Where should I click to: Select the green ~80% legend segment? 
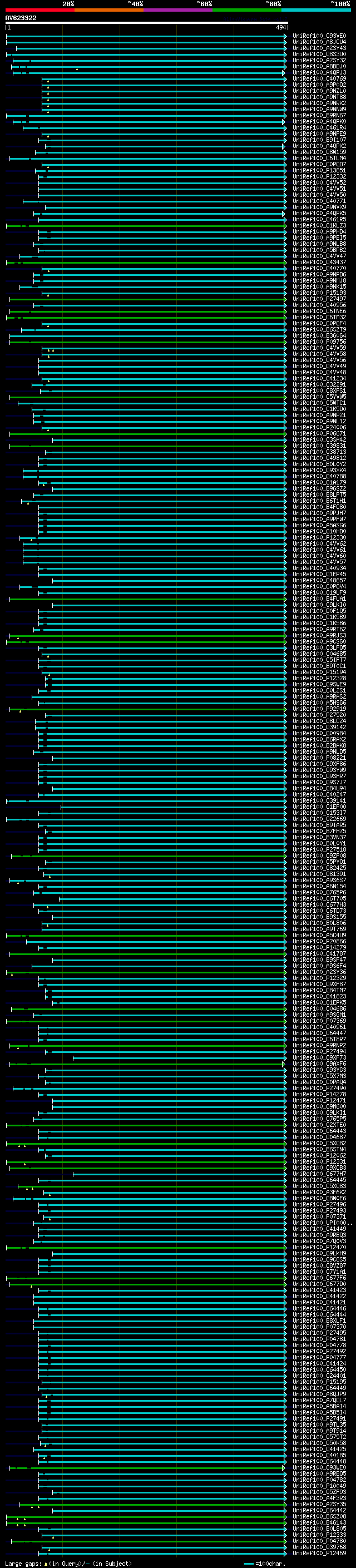click(x=246, y=11)
